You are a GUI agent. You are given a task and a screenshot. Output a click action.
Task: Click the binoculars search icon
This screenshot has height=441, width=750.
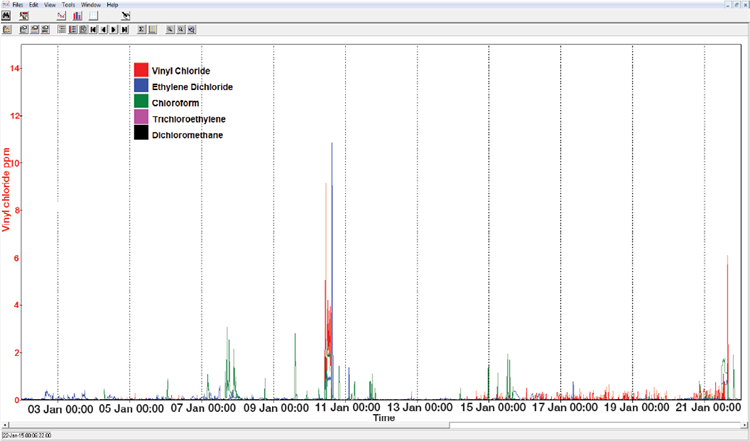tap(6, 16)
